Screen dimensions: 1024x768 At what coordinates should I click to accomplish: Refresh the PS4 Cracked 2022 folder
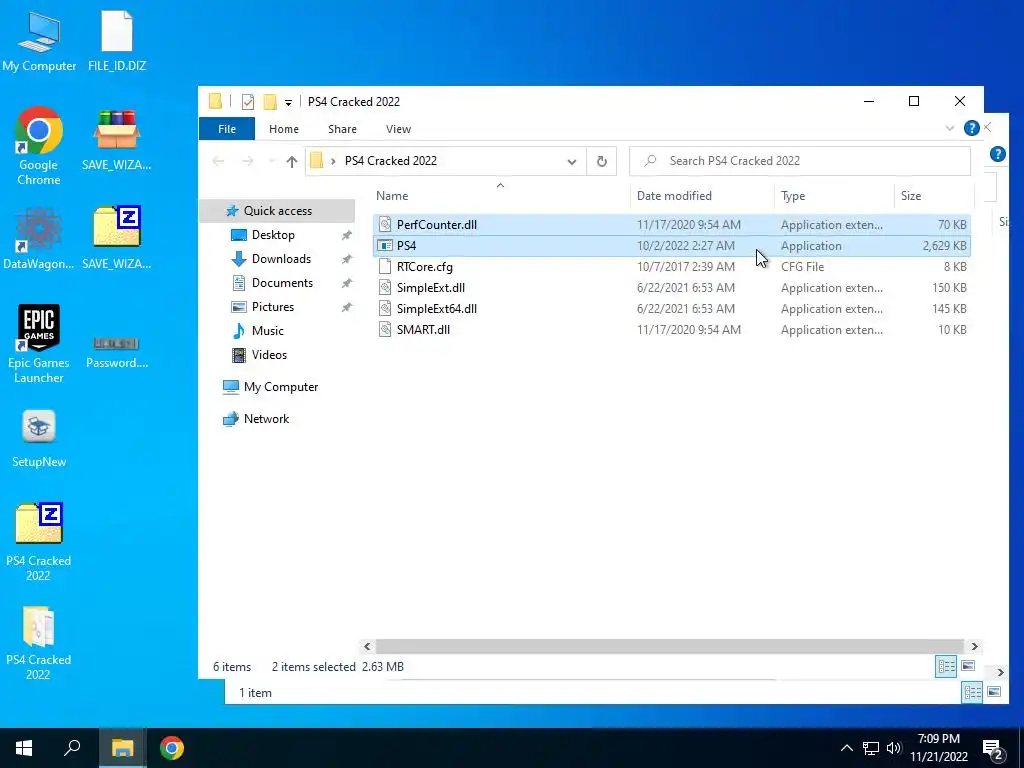[x=601, y=161]
